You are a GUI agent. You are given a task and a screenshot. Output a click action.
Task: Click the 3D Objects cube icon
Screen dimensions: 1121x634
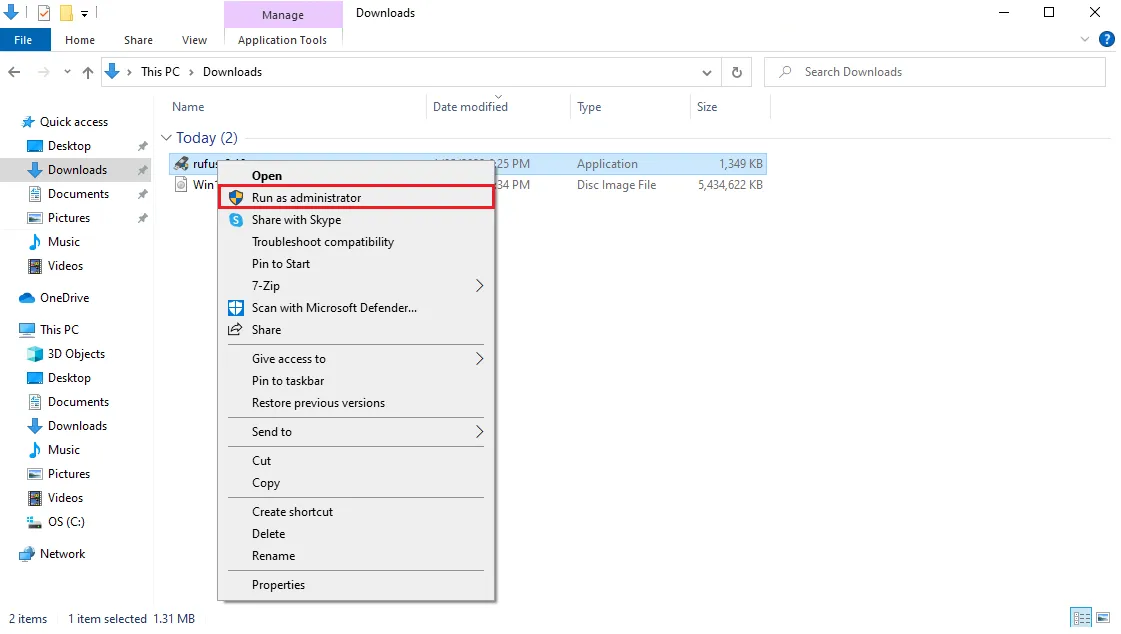(34, 354)
